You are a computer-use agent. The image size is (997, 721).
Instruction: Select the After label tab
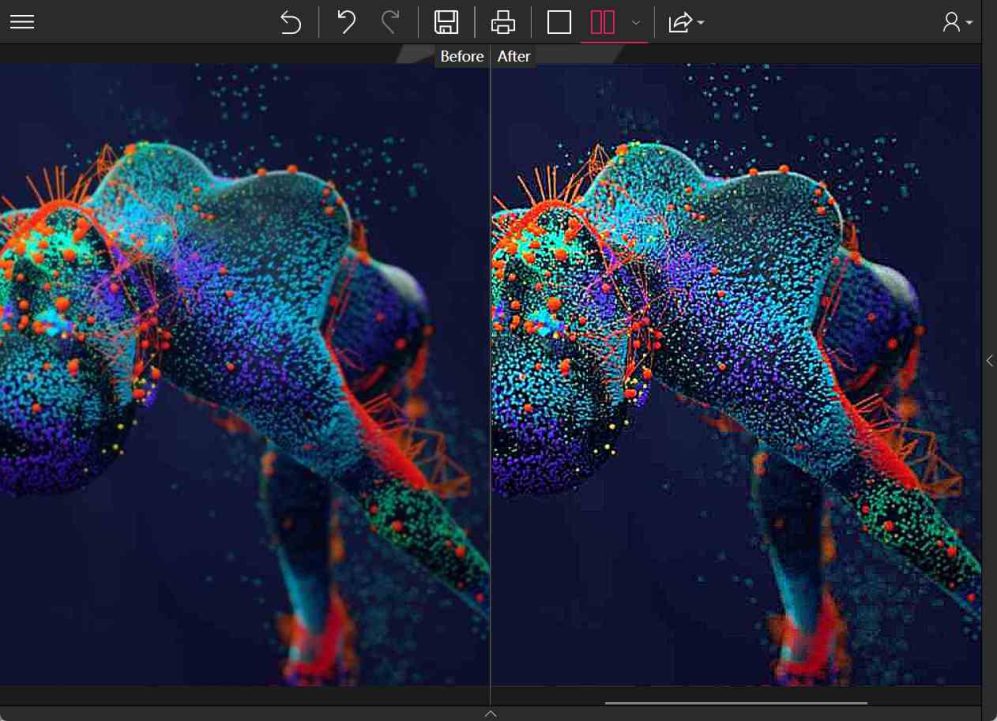[513, 56]
